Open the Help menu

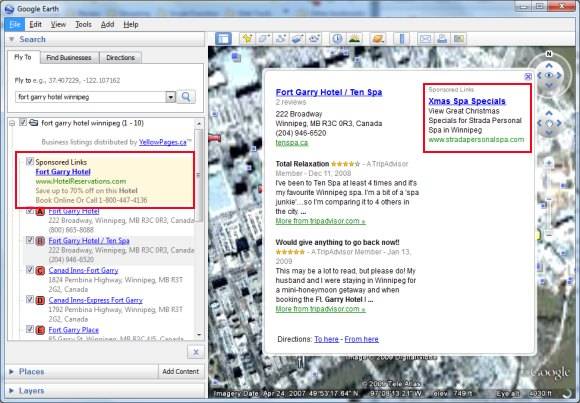pos(131,24)
